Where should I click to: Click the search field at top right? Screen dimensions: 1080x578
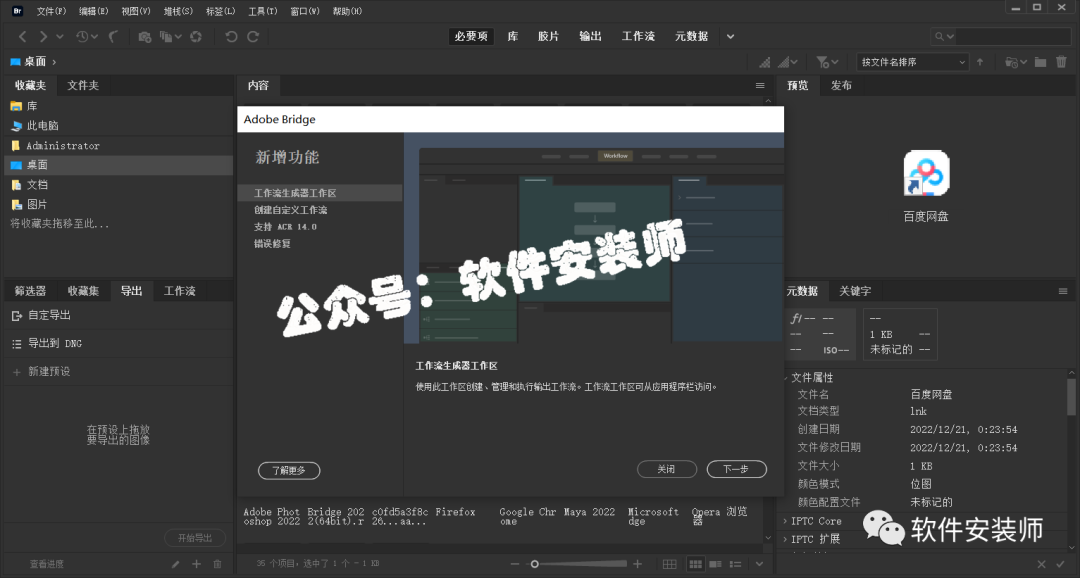tap(1012, 37)
